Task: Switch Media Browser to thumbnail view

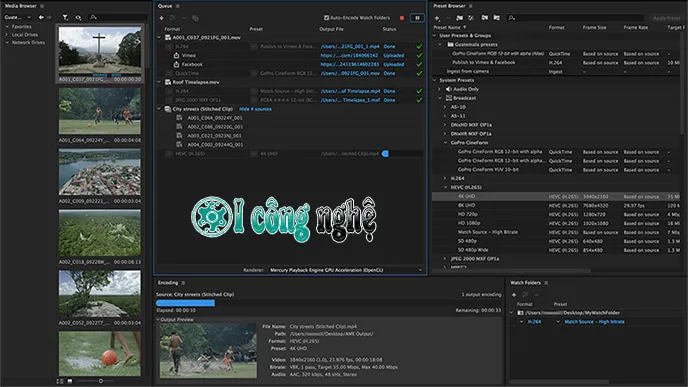Action: coord(70,381)
